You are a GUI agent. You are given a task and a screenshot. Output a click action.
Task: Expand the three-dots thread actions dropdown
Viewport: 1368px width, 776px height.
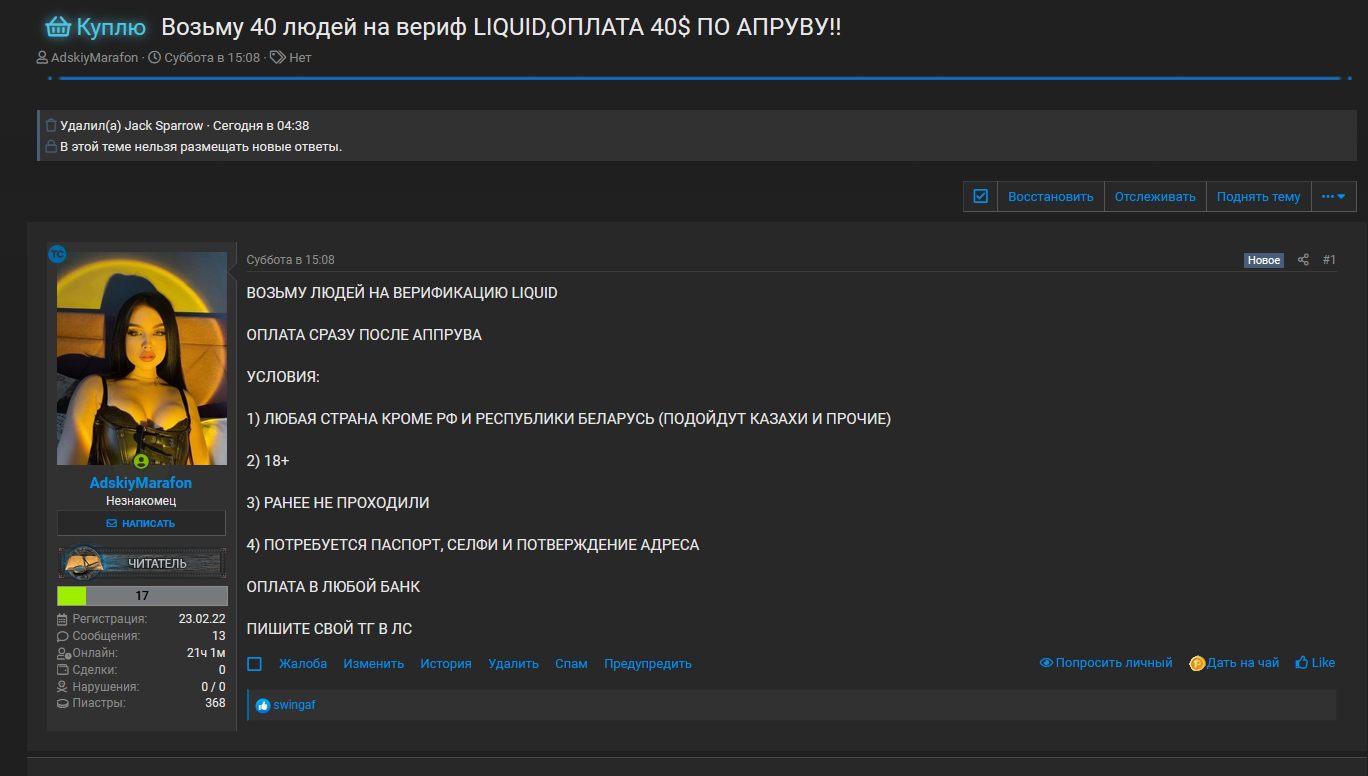point(1333,196)
